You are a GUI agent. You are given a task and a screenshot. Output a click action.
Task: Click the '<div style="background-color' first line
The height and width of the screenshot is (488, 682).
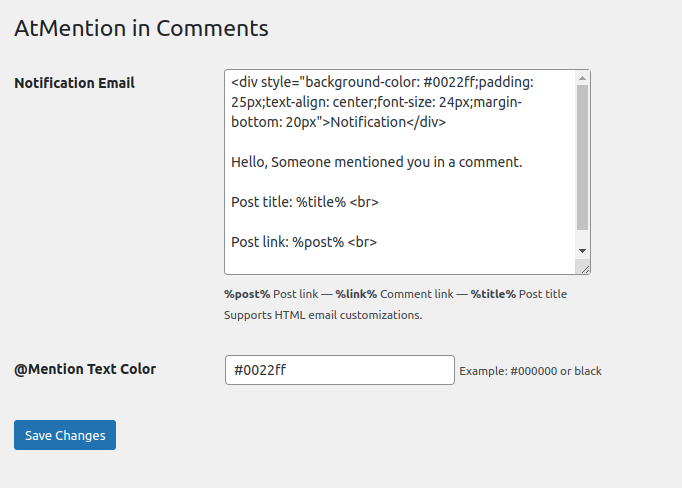[382, 82]
